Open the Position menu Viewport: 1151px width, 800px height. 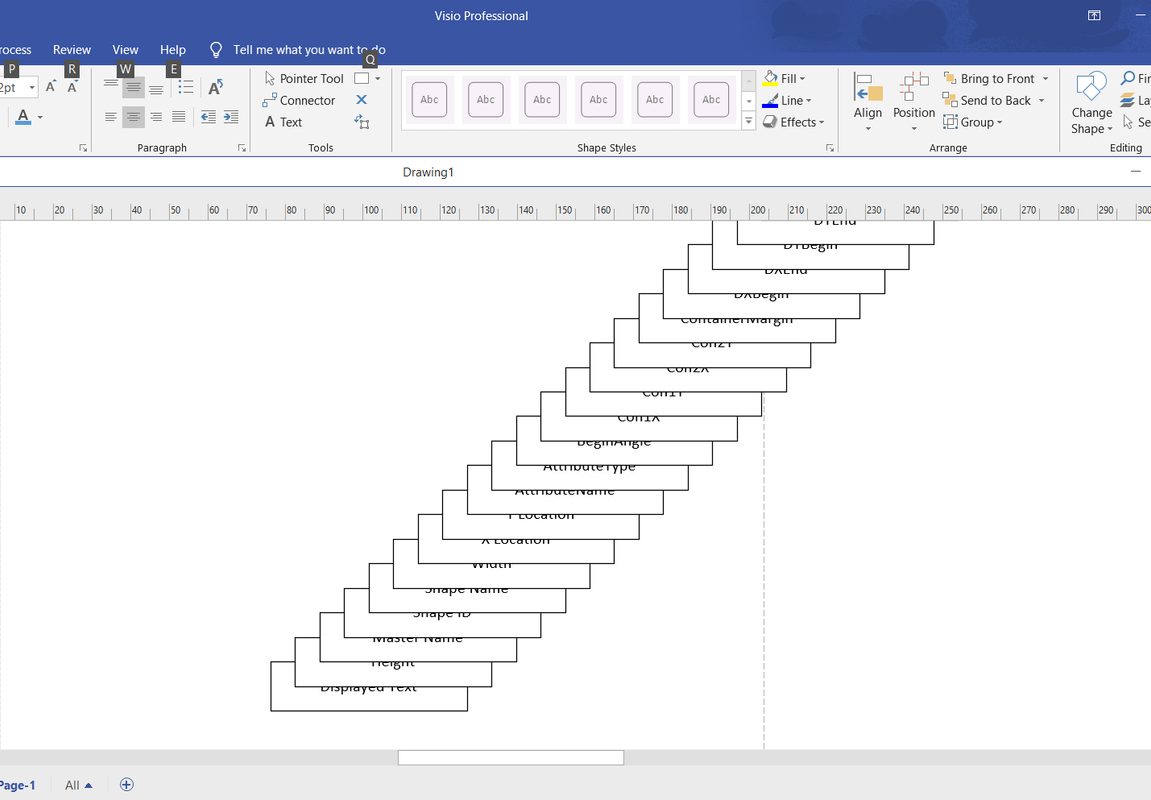914,101
